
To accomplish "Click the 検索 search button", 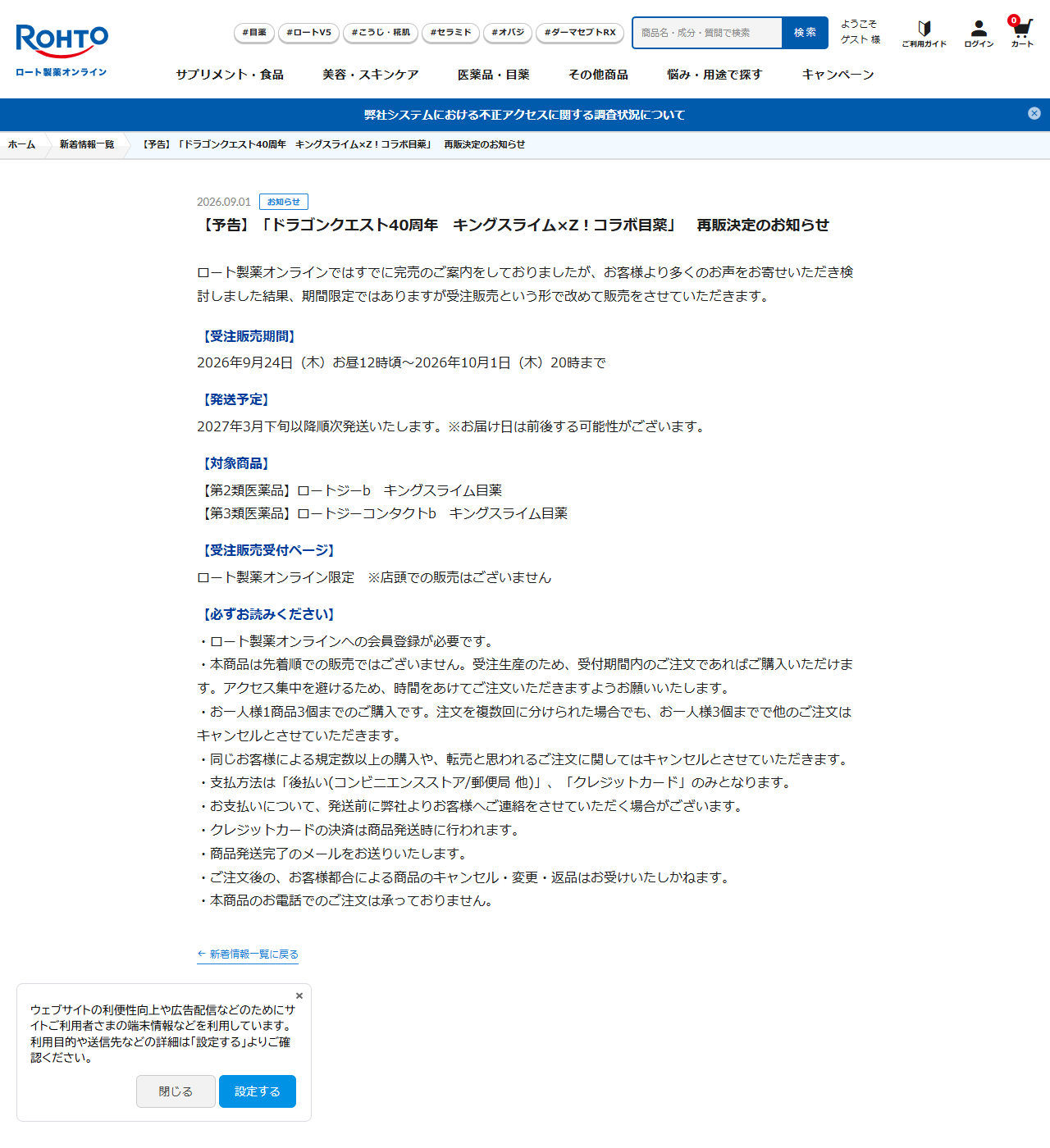I will (806, 33).
